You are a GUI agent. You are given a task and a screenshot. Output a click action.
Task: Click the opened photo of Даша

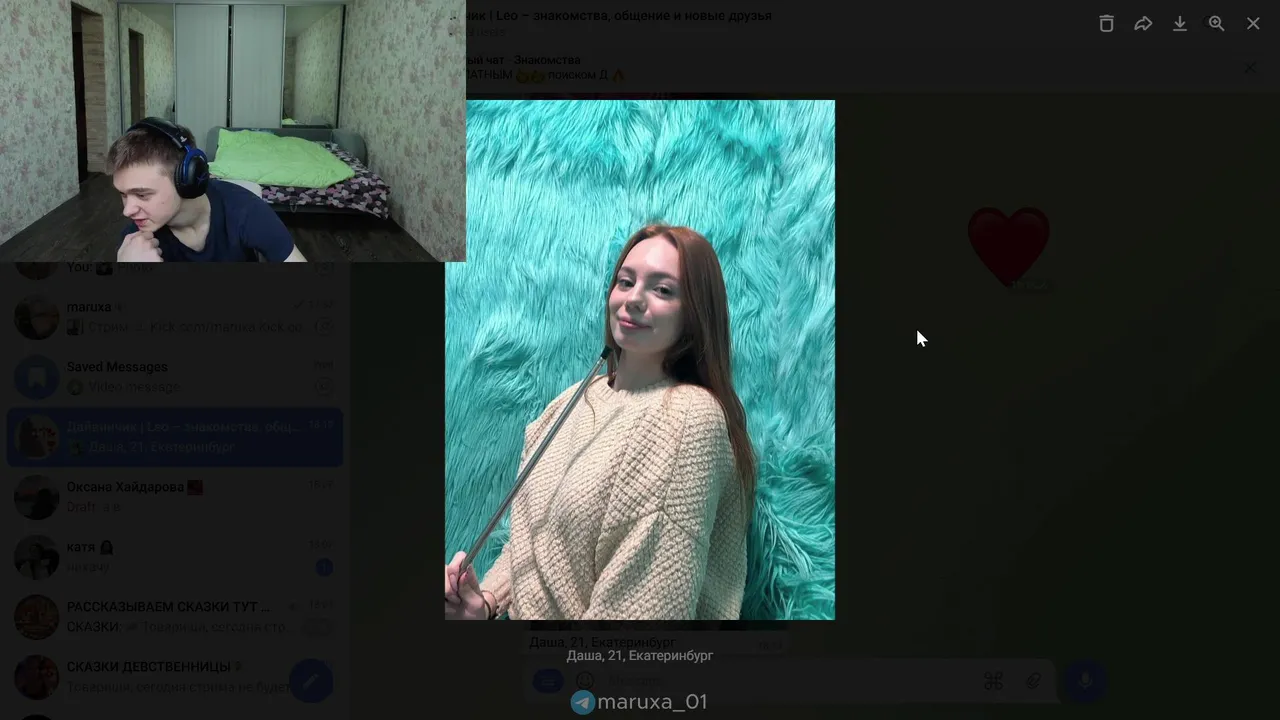tap(640, 359)
